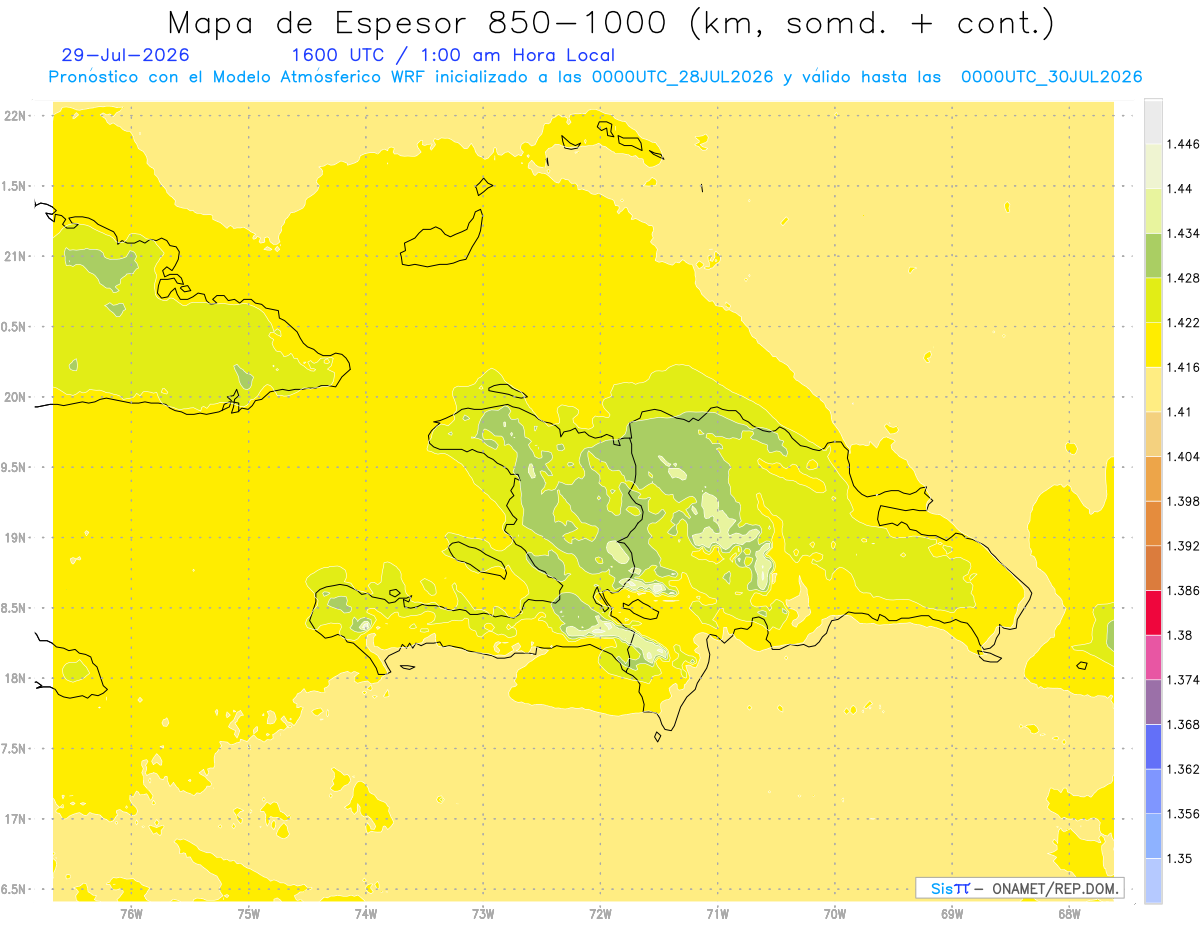Click the legend value '1.356'
The image size is (1200, 927).
pos(1183,813)
